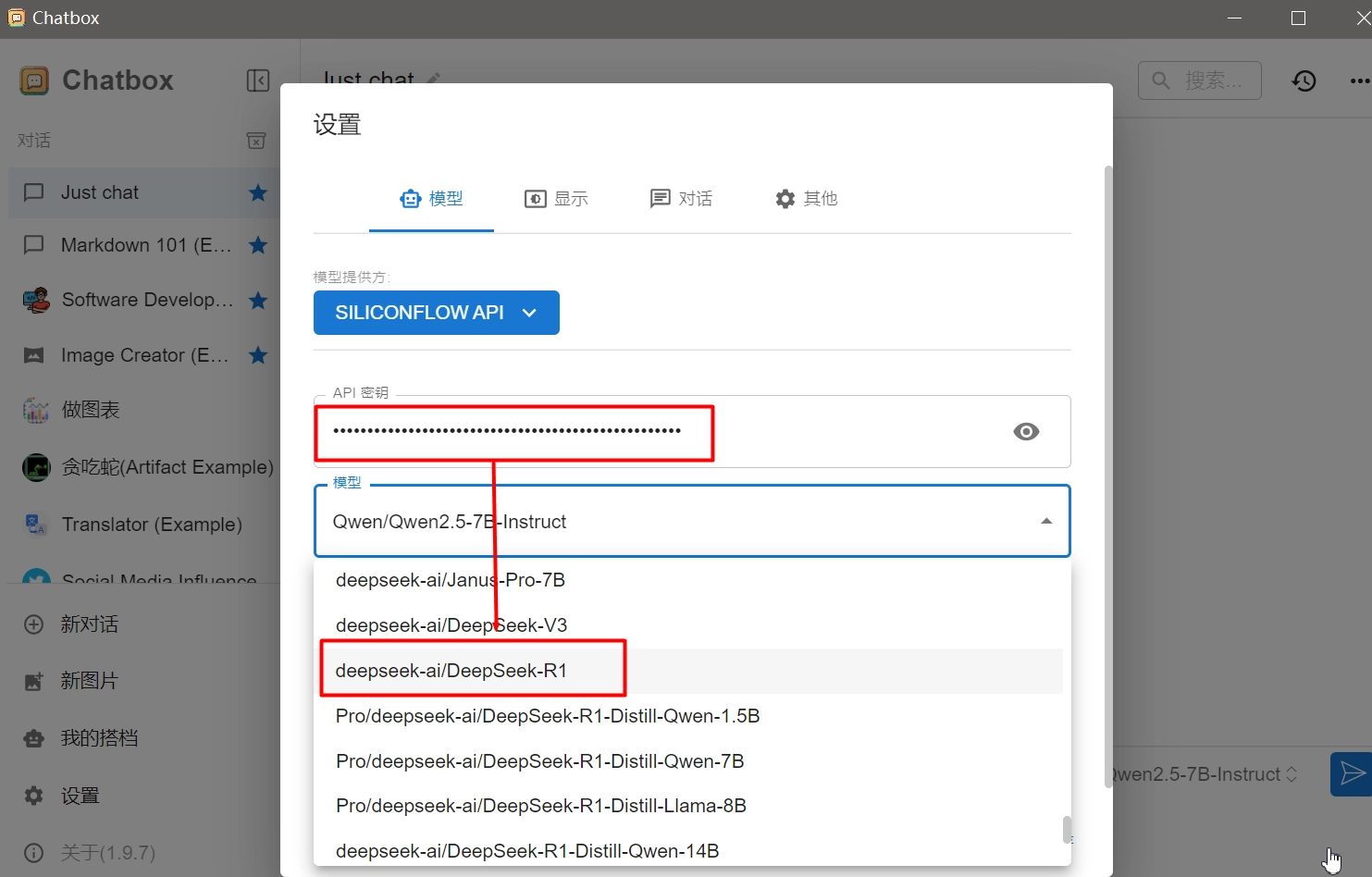The width and height of the screenshot is (1372, 877).
Task: Open 我的搭档 in the sidebar
Action: point(143,738)
